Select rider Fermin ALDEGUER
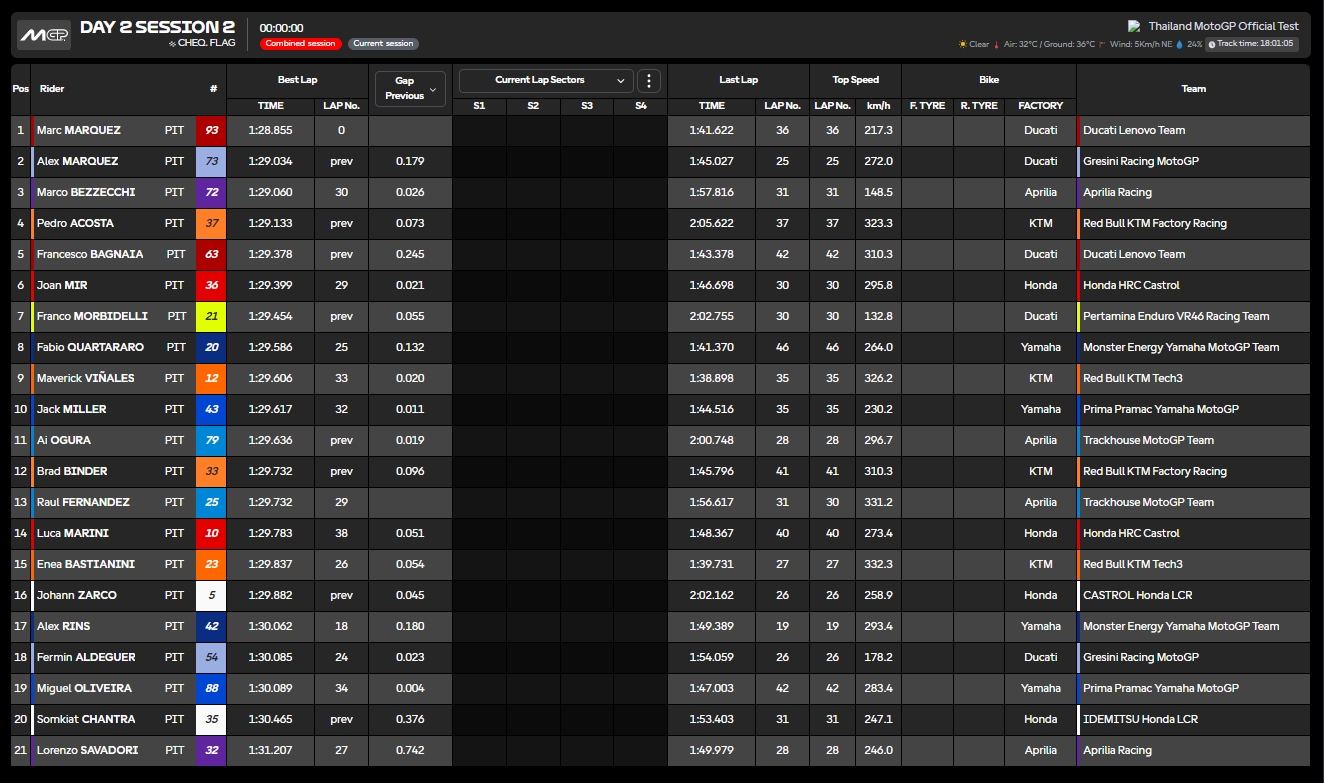The image size is (1324, 783). [x=86, y=657]
